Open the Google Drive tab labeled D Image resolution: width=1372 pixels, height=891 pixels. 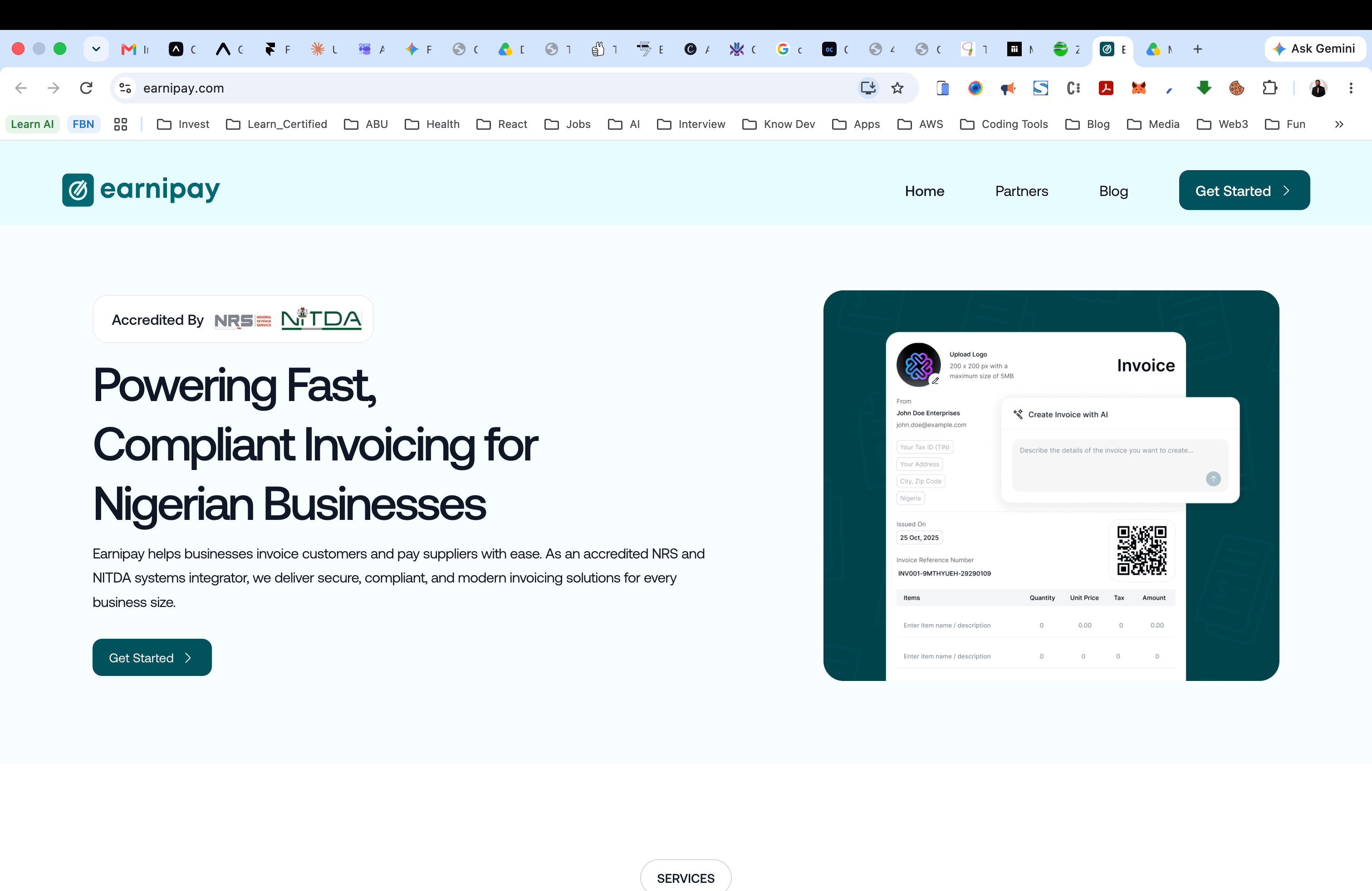511,49
